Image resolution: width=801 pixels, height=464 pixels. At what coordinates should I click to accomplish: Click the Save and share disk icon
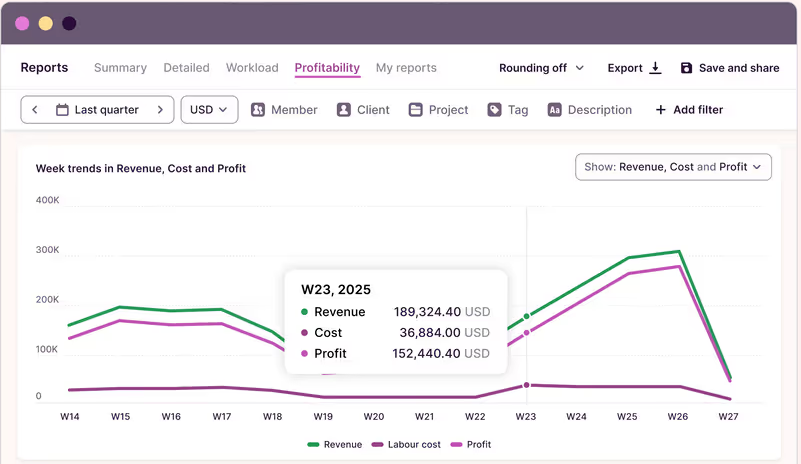tap(687, 68)
